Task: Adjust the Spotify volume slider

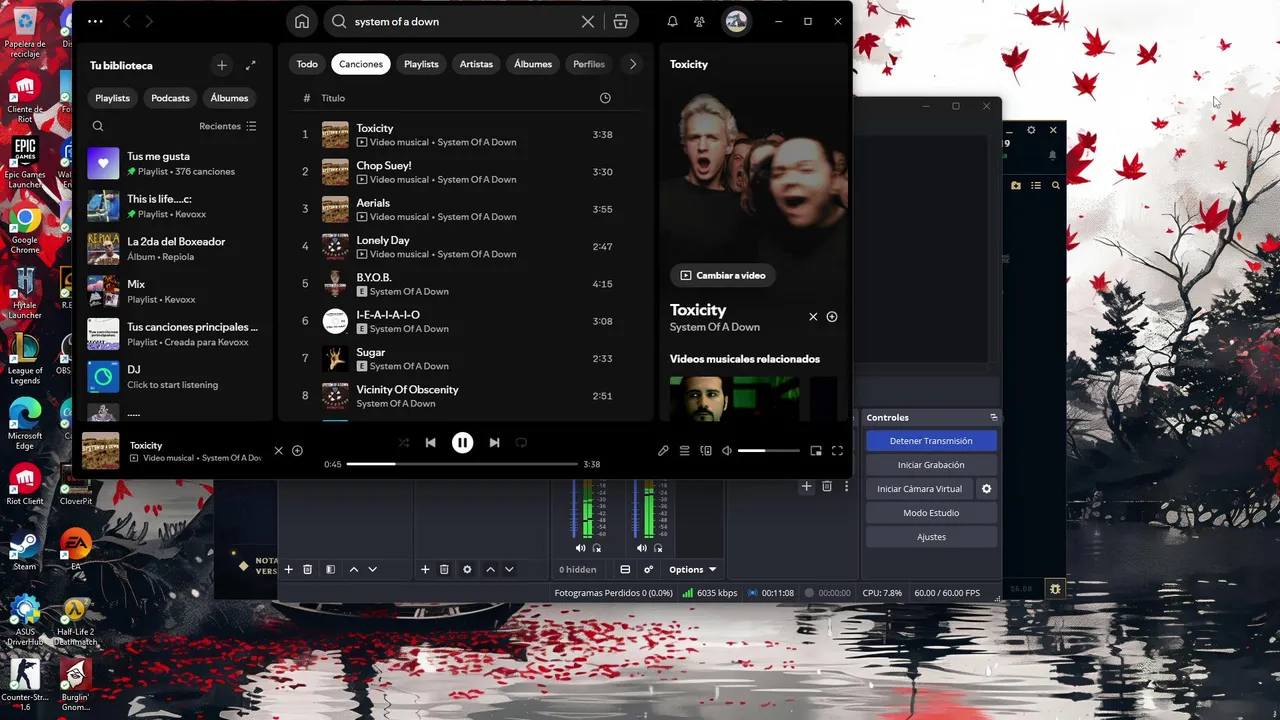Action: (769, 451)
